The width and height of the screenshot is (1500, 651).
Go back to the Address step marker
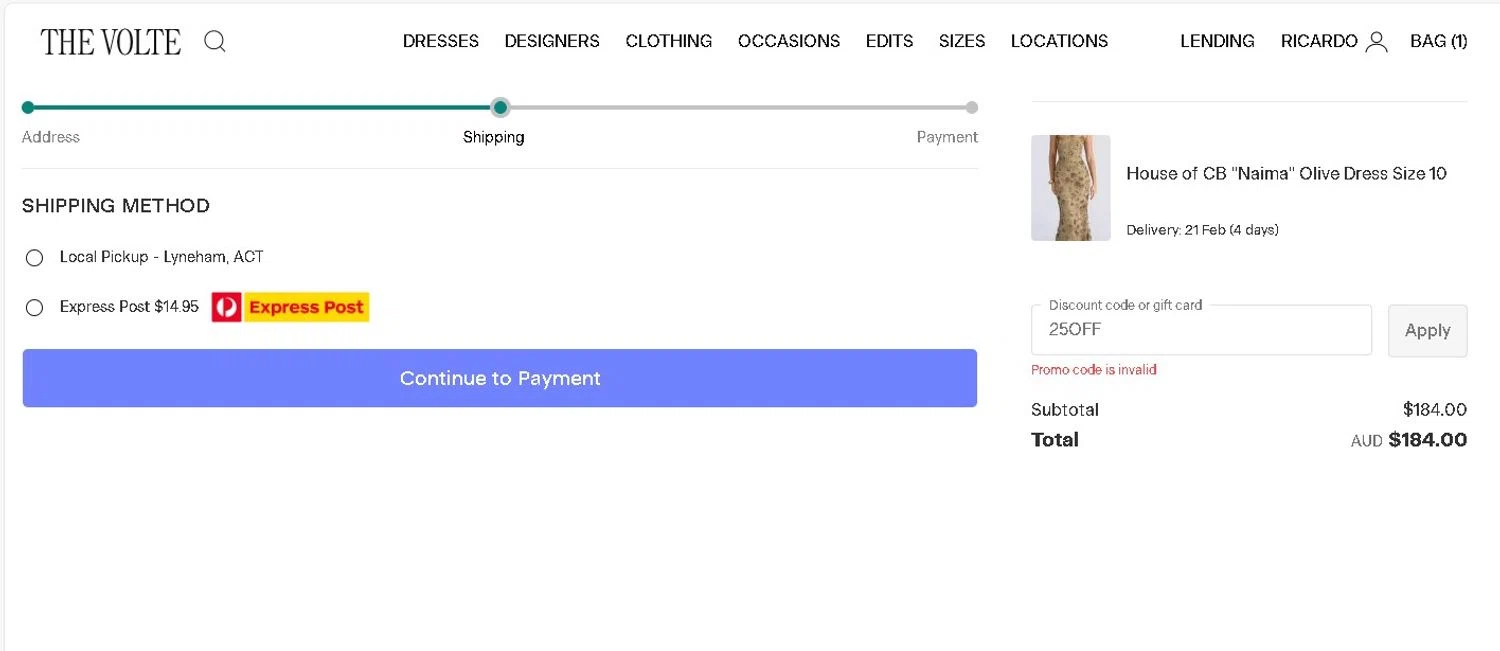pos(28,107)
